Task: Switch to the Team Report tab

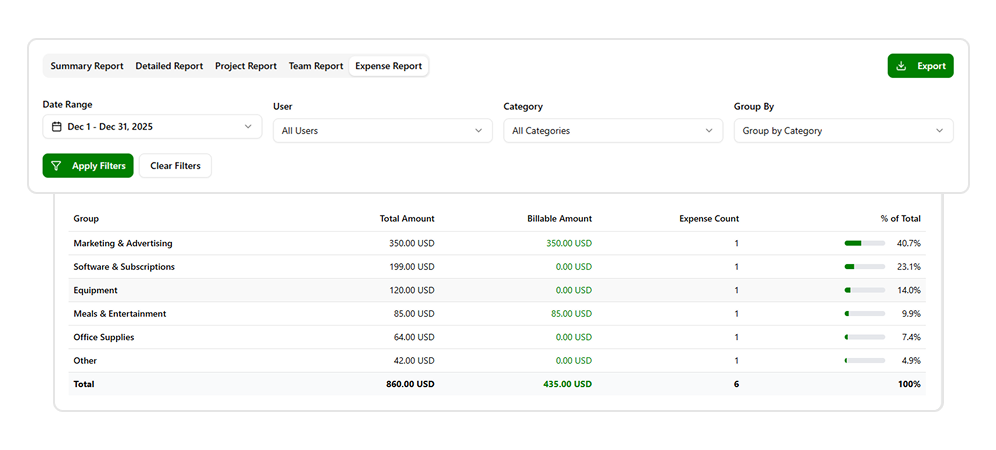Action: (316, 66)
